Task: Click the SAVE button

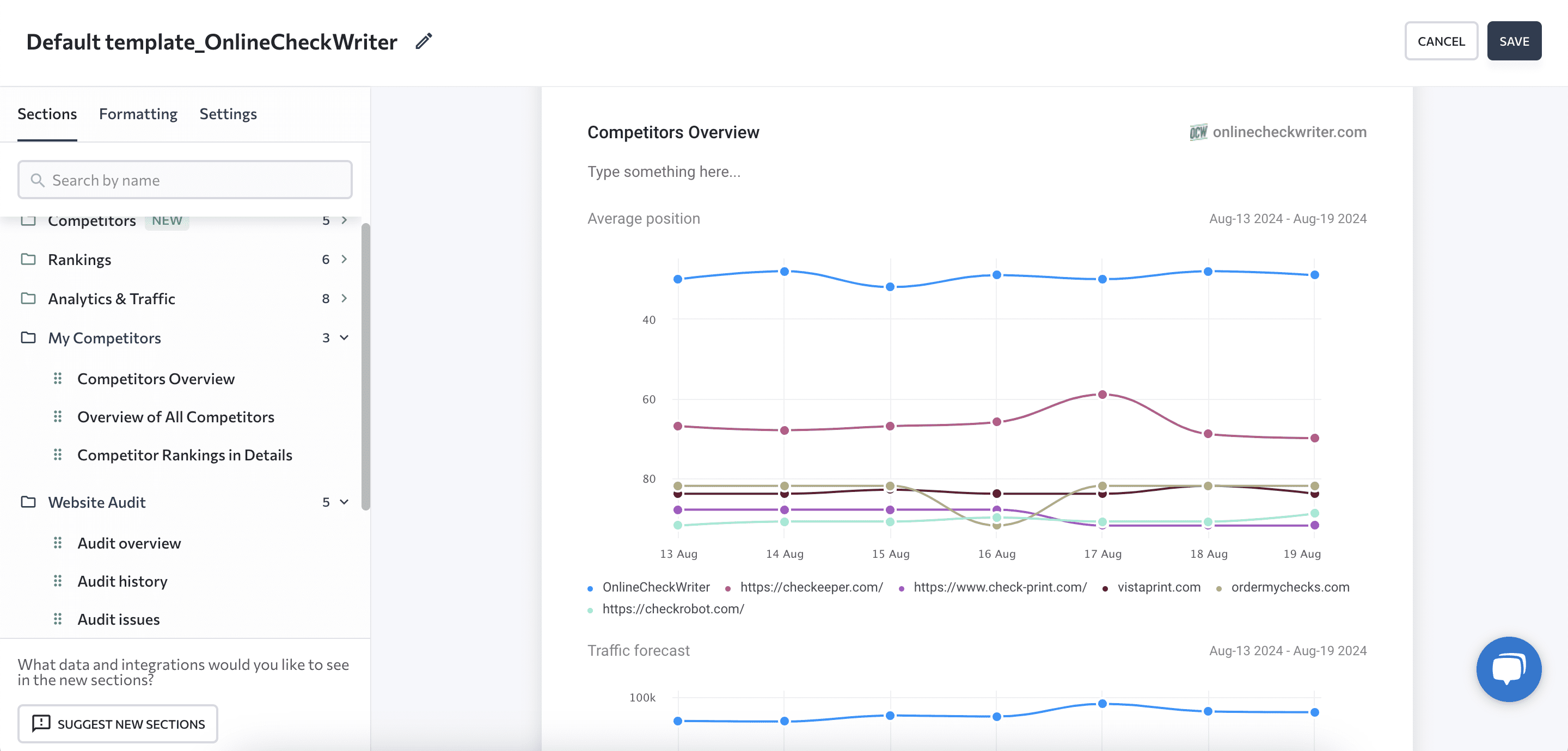Action: (x=1514, y=41)
